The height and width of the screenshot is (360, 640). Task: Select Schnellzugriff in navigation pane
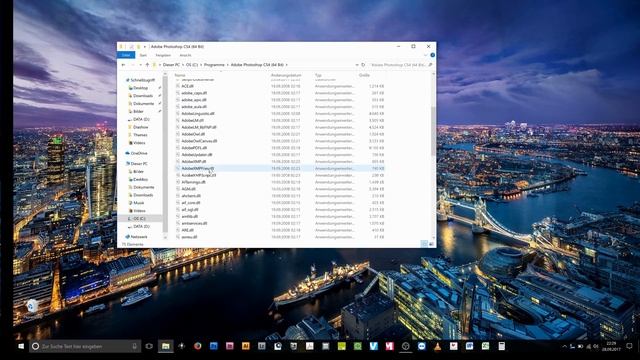click(142, 80)
